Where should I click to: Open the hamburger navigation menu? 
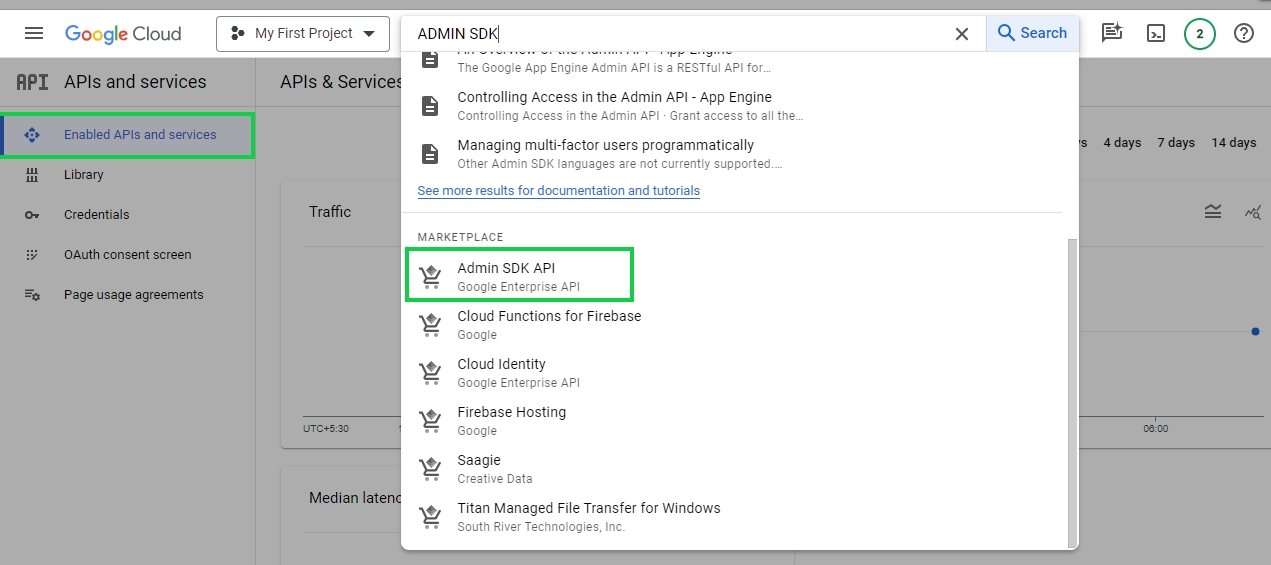tap(34, 33)
